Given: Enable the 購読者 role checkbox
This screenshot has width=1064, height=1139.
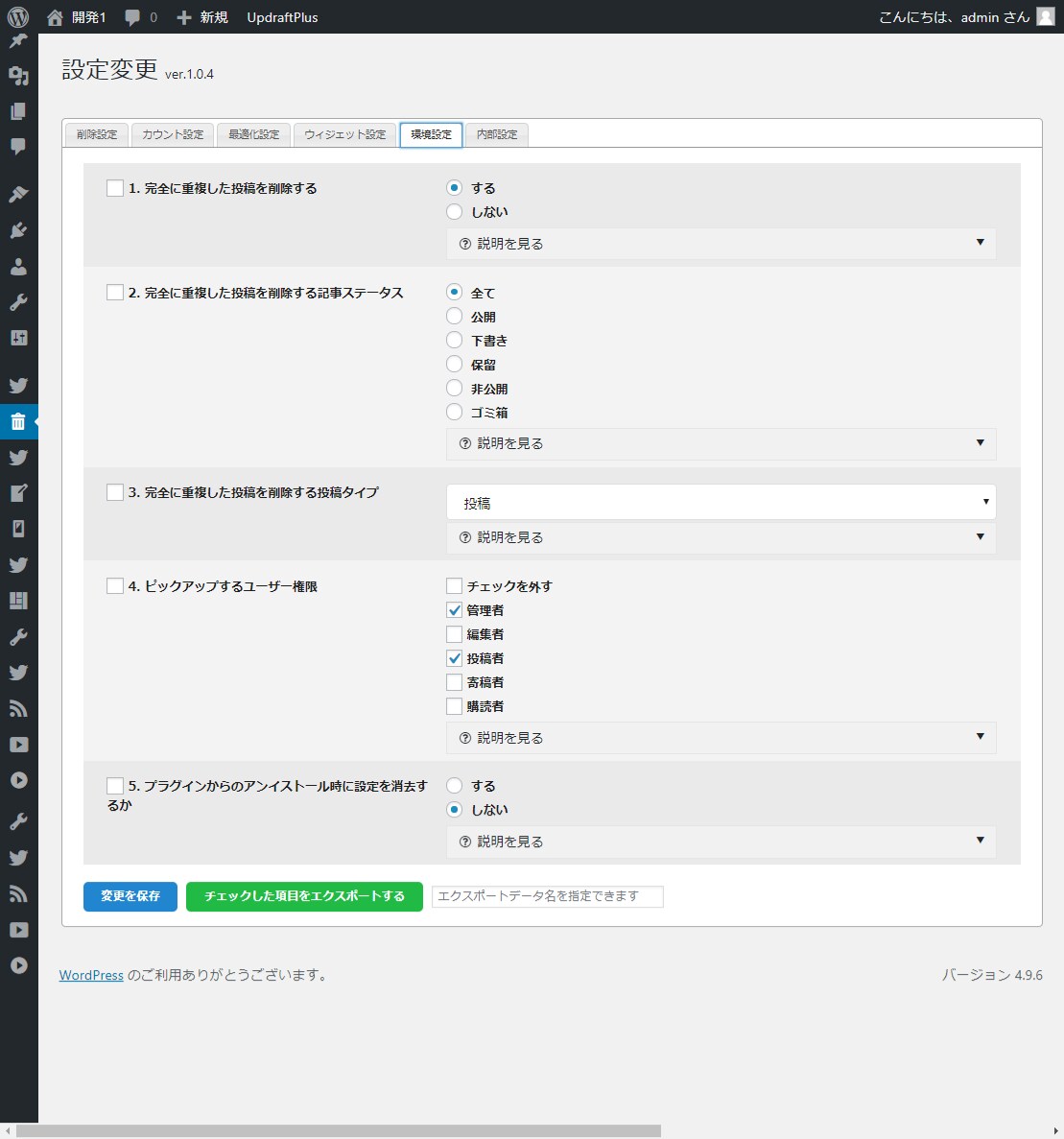Looking at the screenshot, I should point(454,706).
